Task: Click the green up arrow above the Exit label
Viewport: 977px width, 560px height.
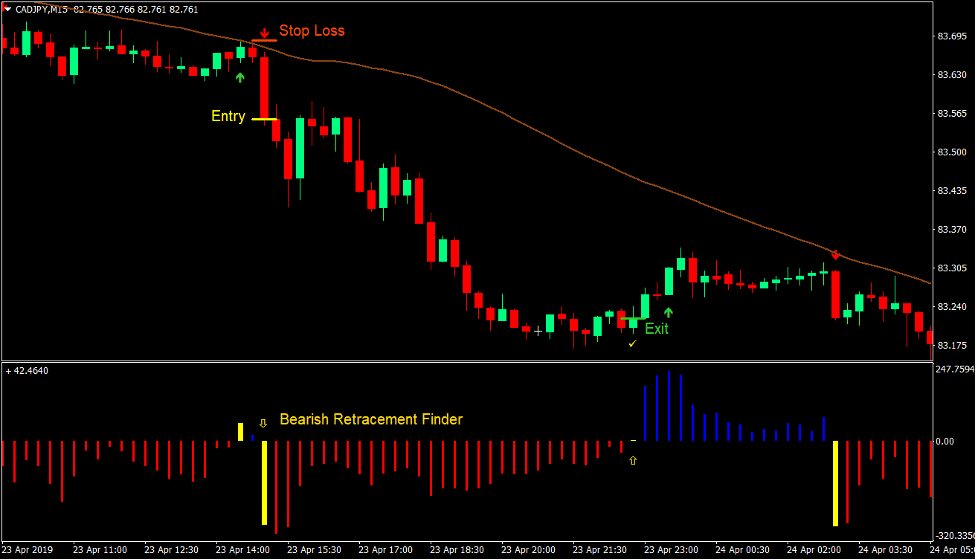Action: [669, 312]
